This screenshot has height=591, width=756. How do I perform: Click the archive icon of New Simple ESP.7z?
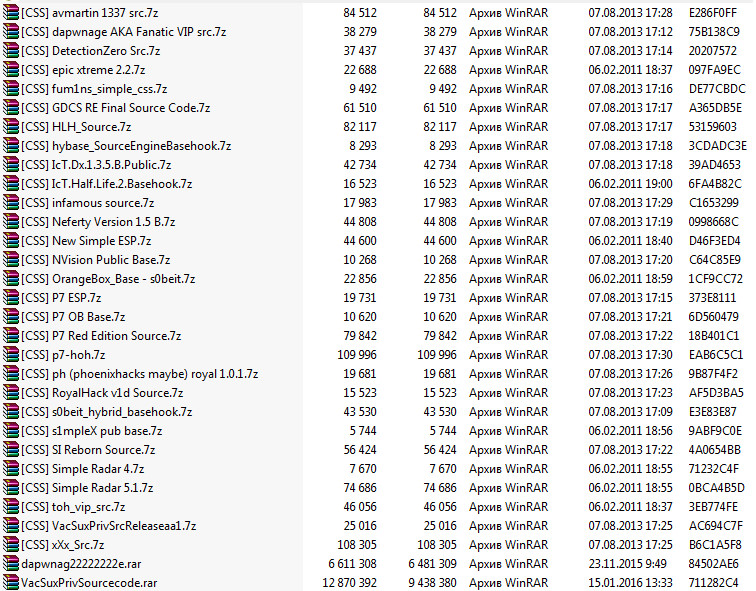(x=11, y=241)
